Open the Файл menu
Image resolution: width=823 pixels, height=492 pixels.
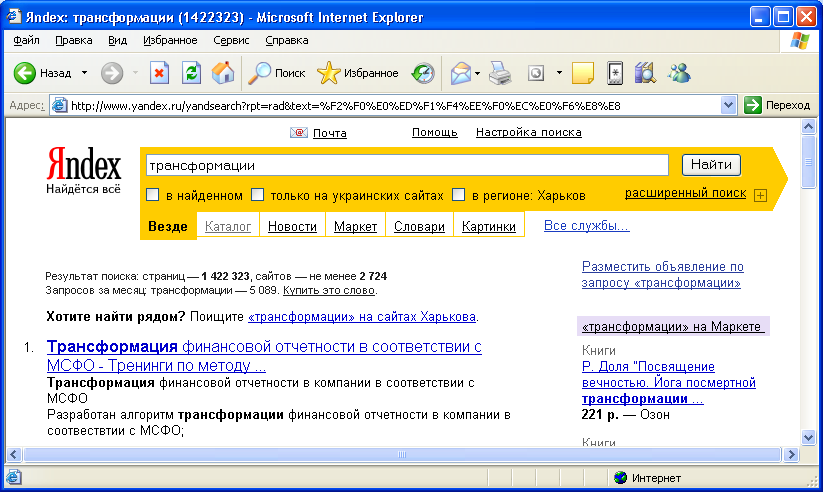click(26, 40)
